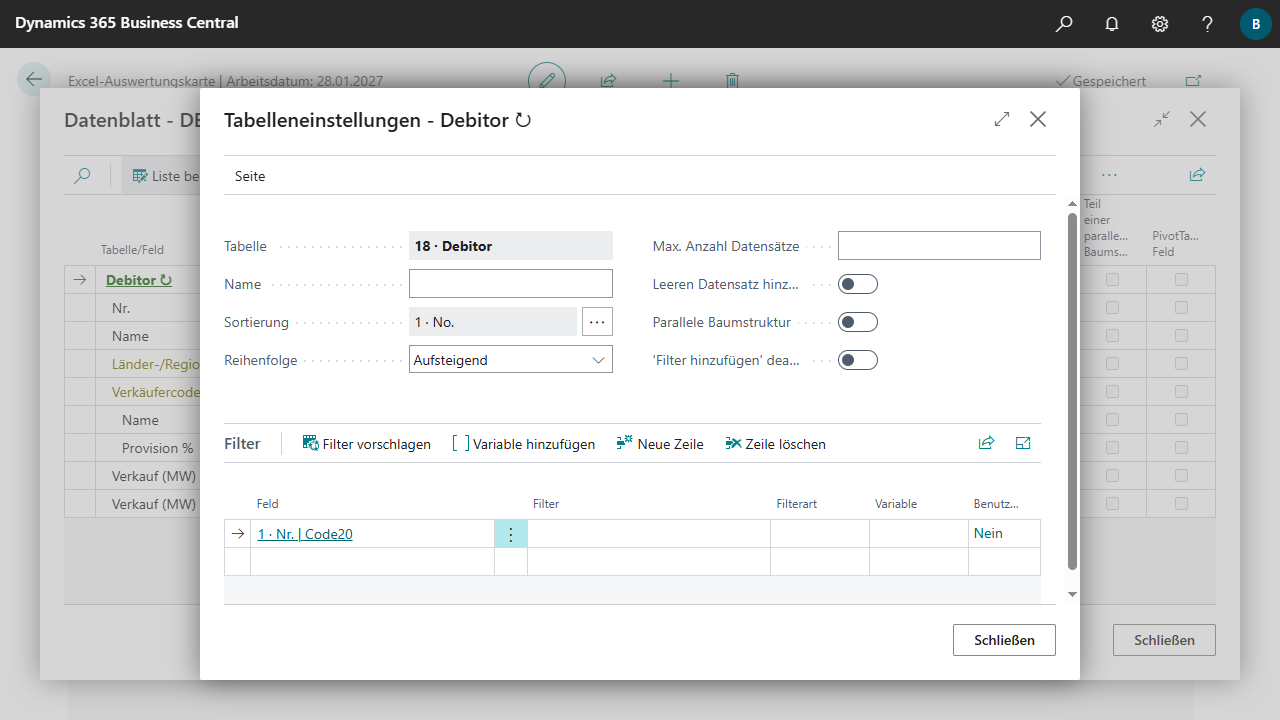Open search magnifier in top bar
This screenshot has width=1280, height=720.
click(x=1064, y=24)
